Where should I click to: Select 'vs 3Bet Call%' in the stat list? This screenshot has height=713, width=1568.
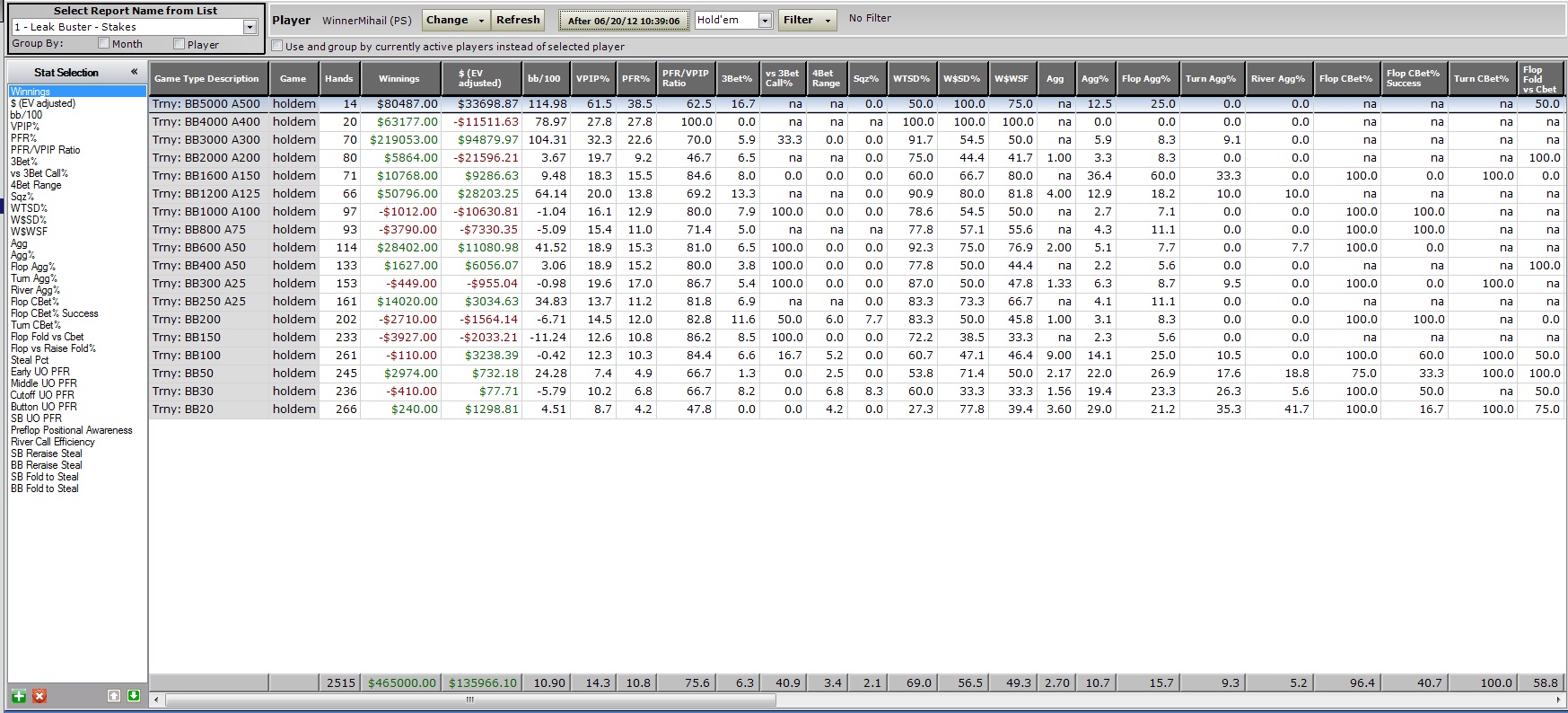point(39,173)
